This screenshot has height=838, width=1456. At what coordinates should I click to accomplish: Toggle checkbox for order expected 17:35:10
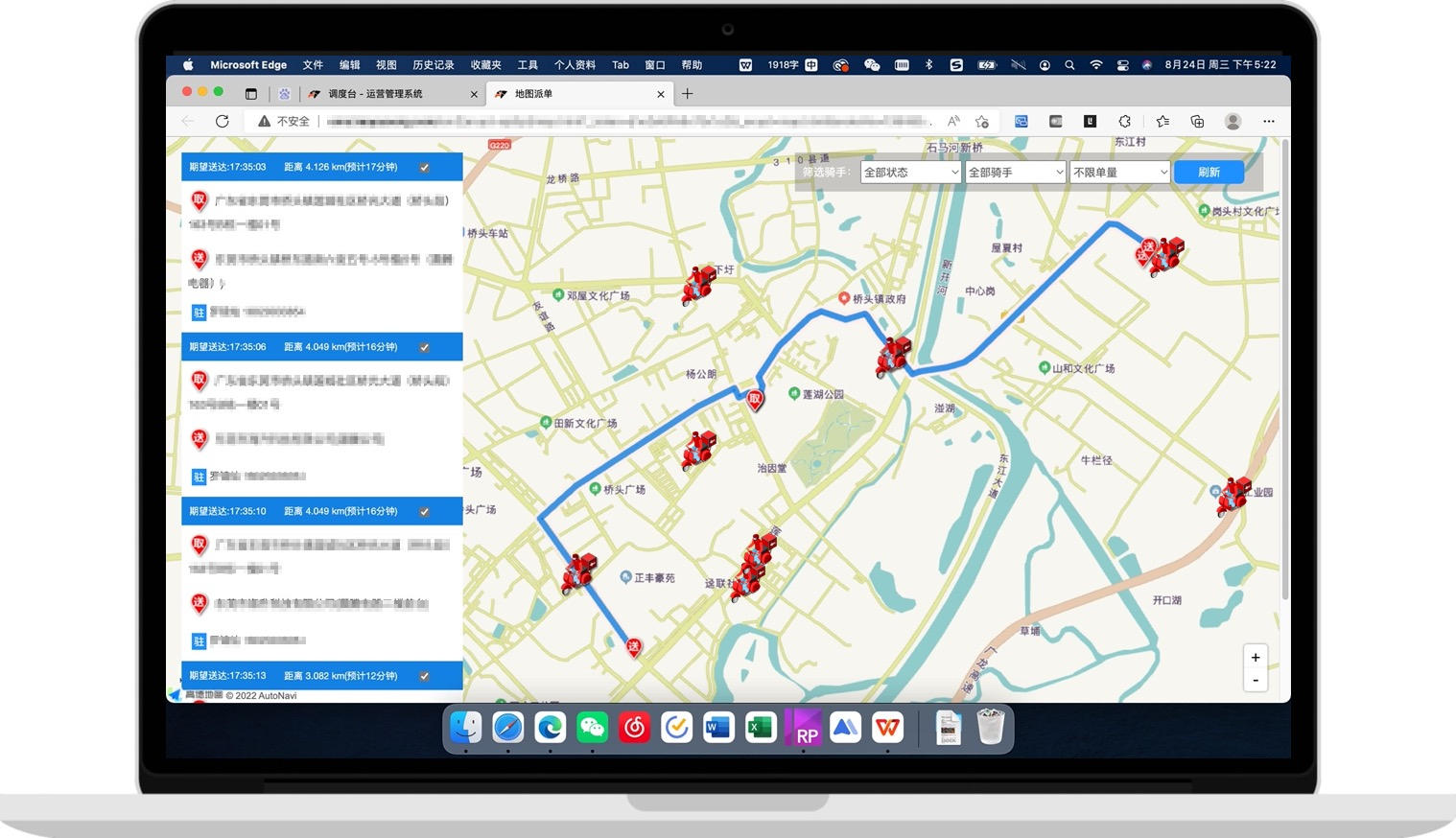tap(424, 511)
